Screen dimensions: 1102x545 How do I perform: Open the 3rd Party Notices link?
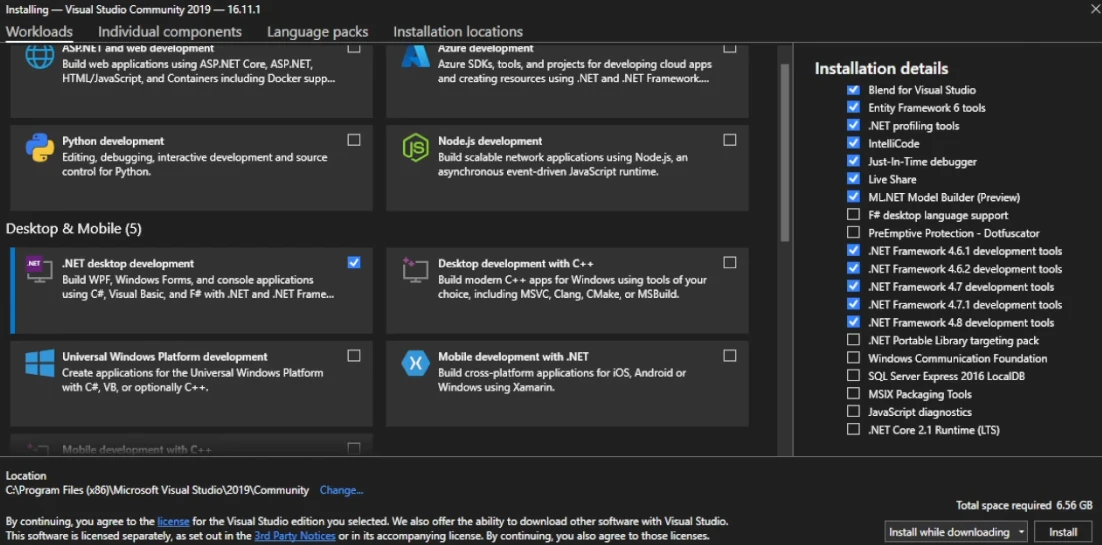coord(295,536)
